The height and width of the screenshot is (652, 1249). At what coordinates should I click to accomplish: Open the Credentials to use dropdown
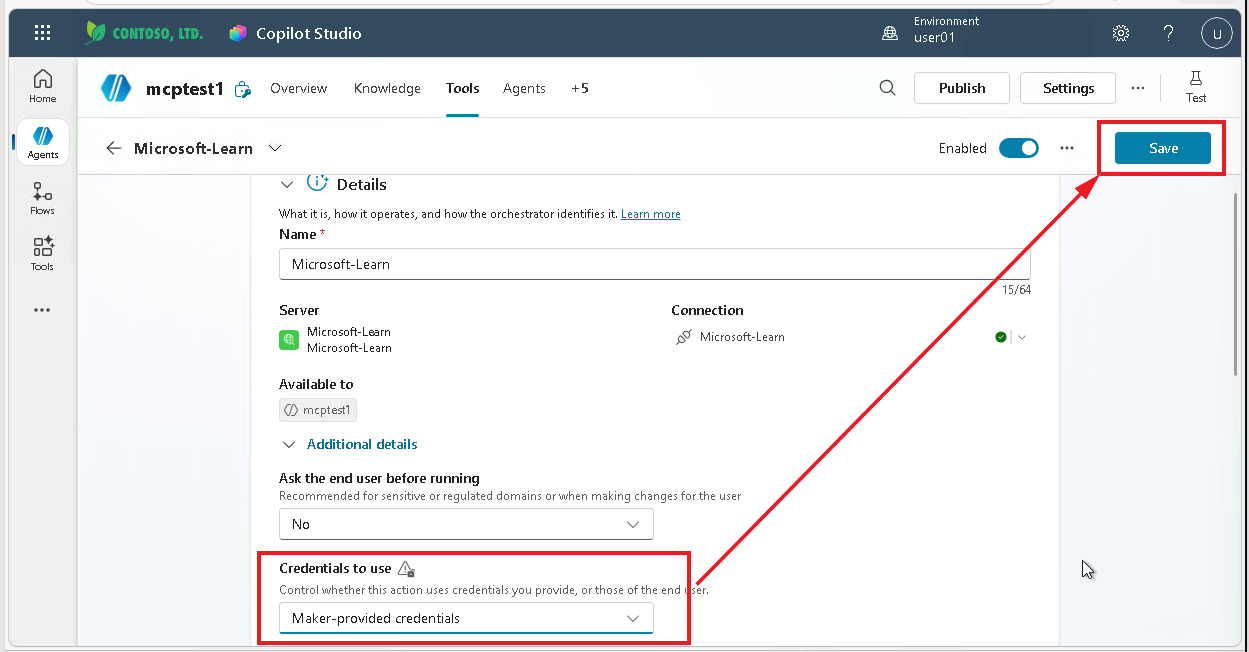point(466,618)
